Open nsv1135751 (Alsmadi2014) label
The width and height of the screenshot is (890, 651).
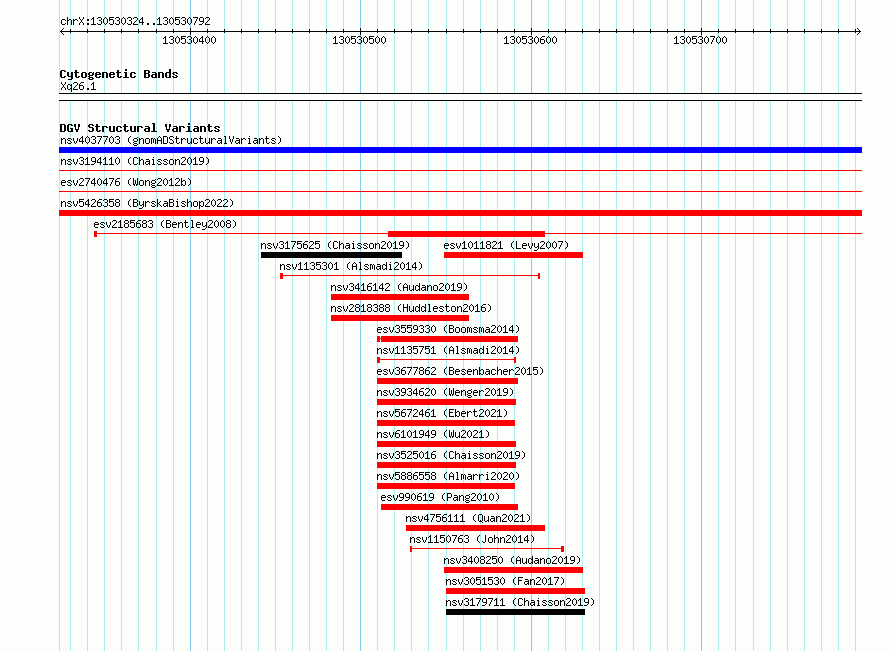pos(448,350)
